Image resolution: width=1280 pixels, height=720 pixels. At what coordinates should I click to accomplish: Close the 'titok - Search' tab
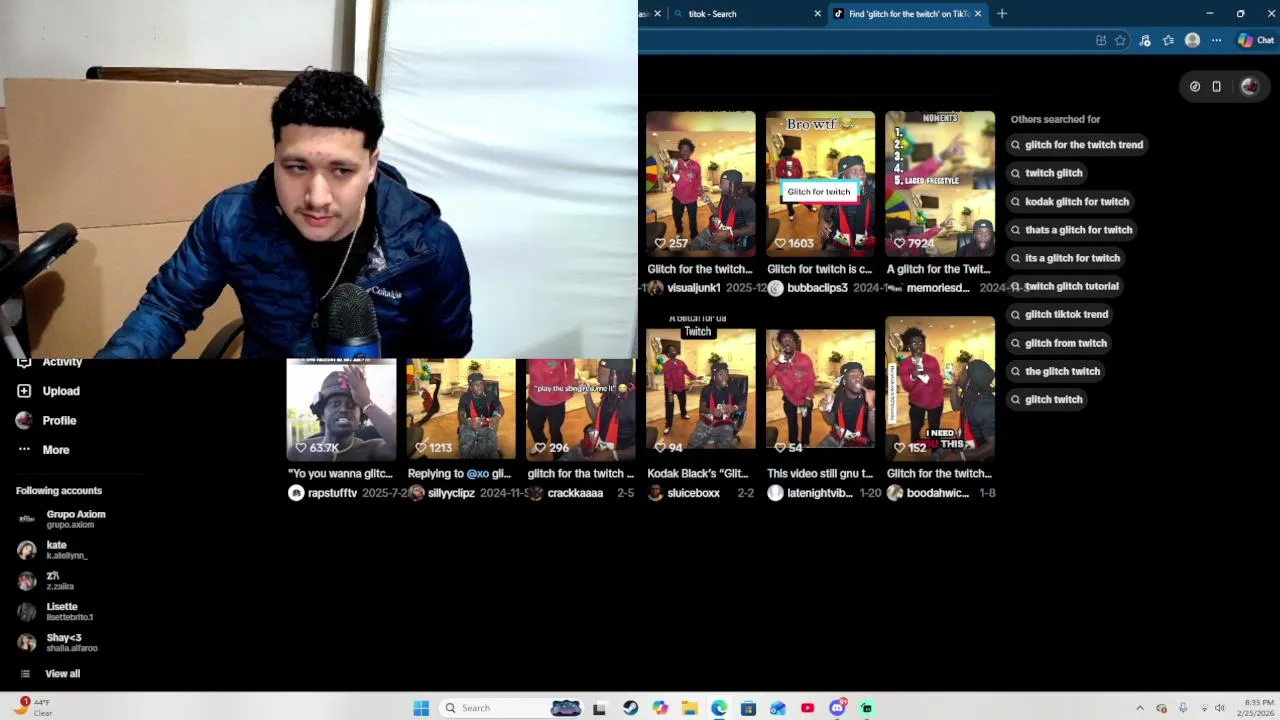pos(817,14)
